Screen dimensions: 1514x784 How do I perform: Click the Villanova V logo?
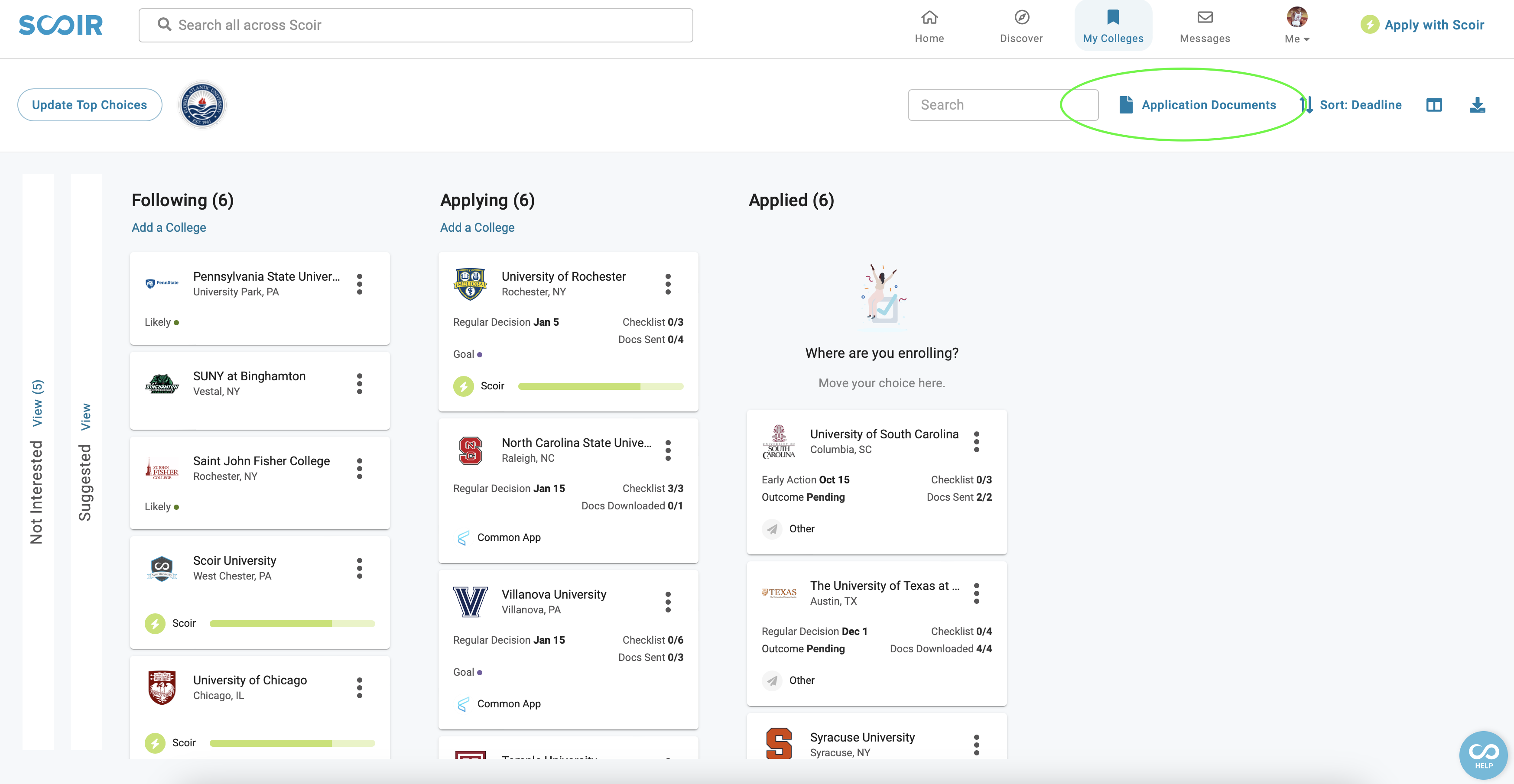[470, 602]
